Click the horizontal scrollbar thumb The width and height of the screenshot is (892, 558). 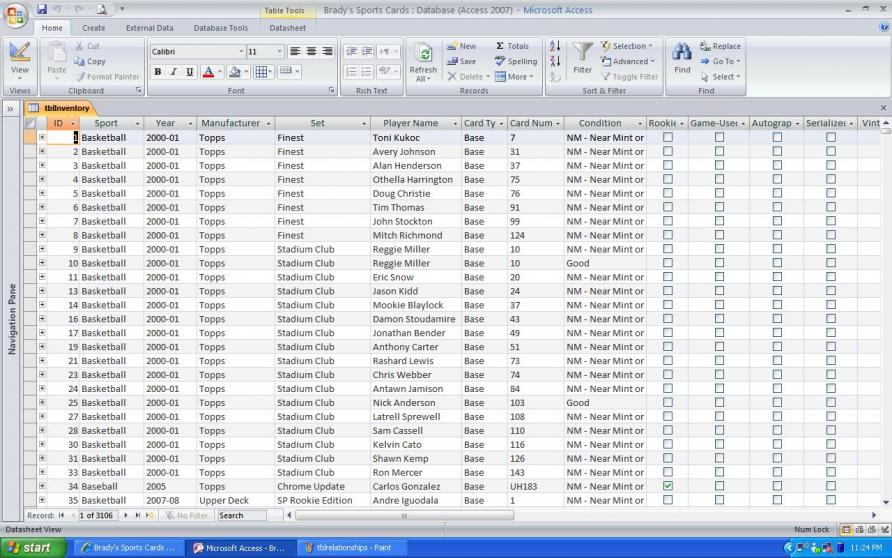(x=404, y=515)
